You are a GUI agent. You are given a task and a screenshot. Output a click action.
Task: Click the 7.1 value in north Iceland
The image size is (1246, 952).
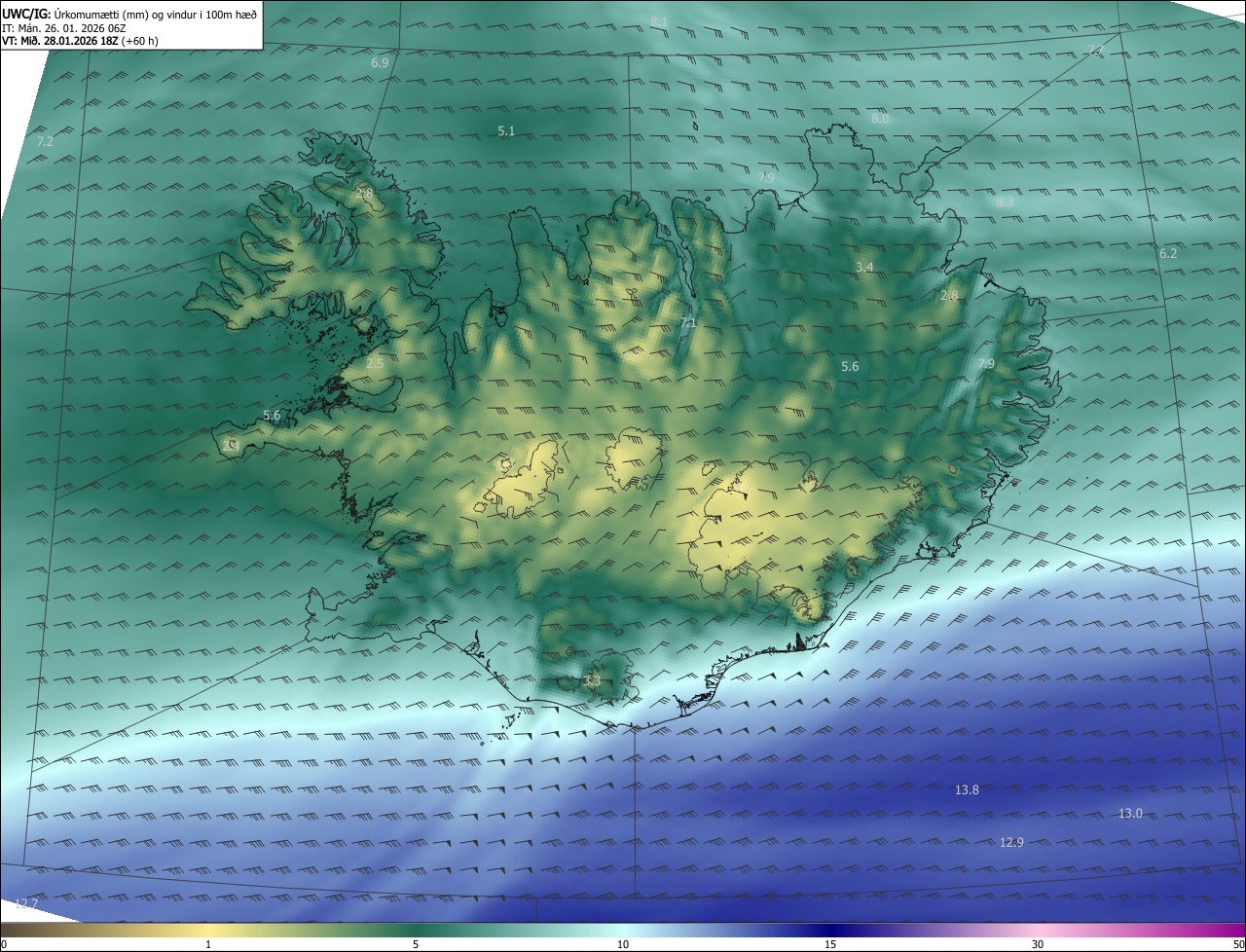[x=688, y=322]
